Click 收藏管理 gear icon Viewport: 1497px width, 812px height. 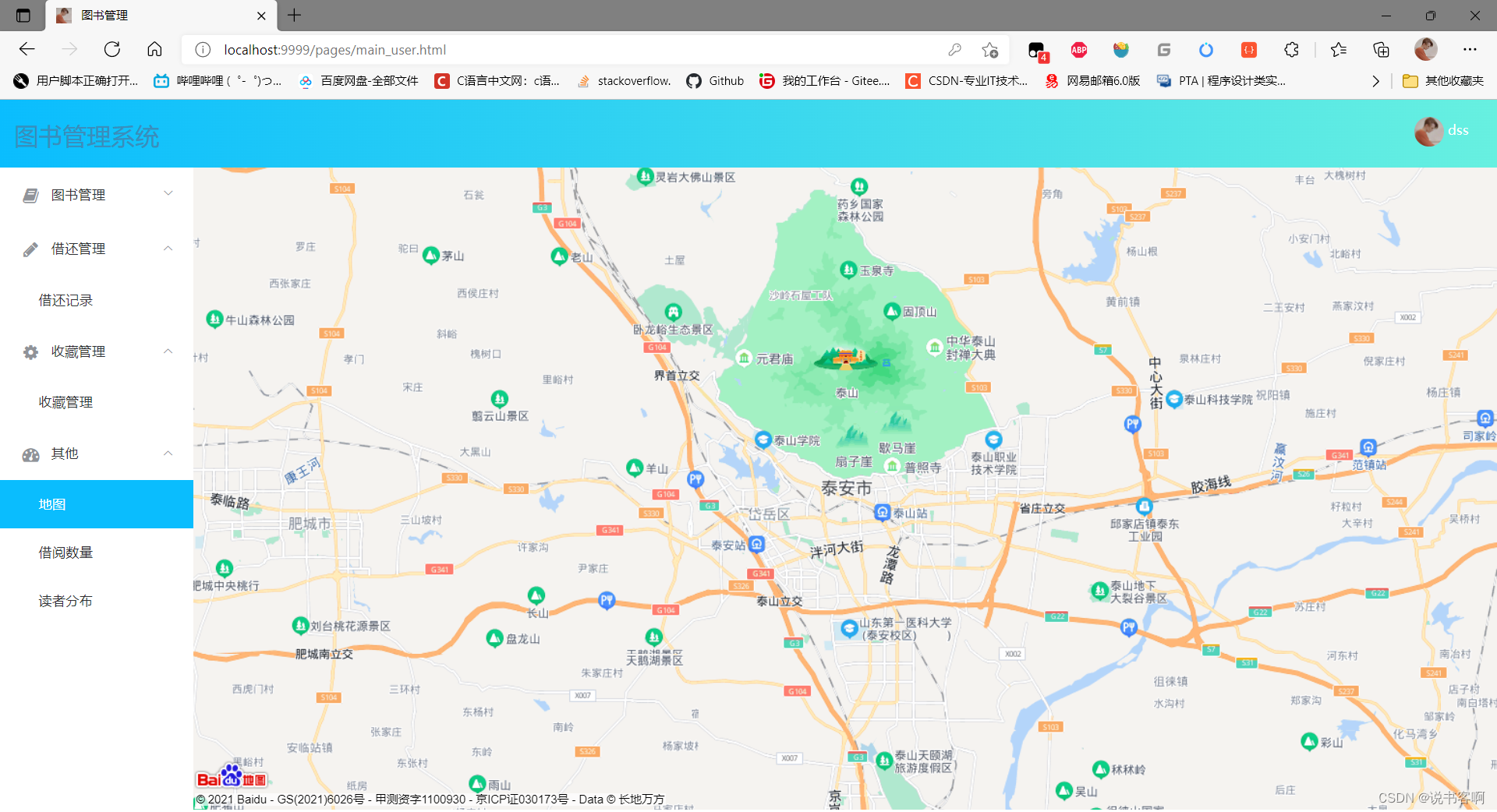pyautogui.click(x=30, y=352)
